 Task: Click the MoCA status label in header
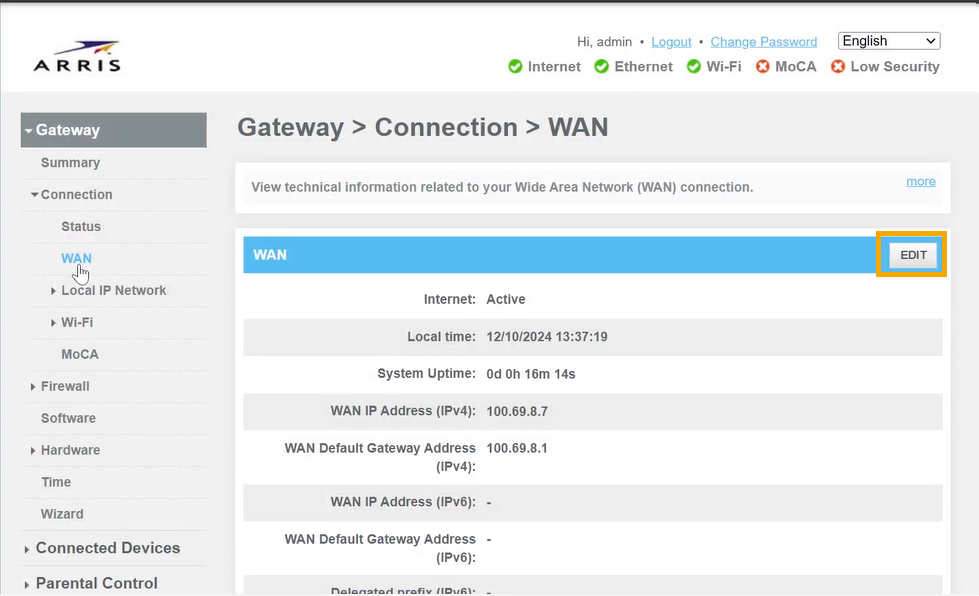(795, 67)
